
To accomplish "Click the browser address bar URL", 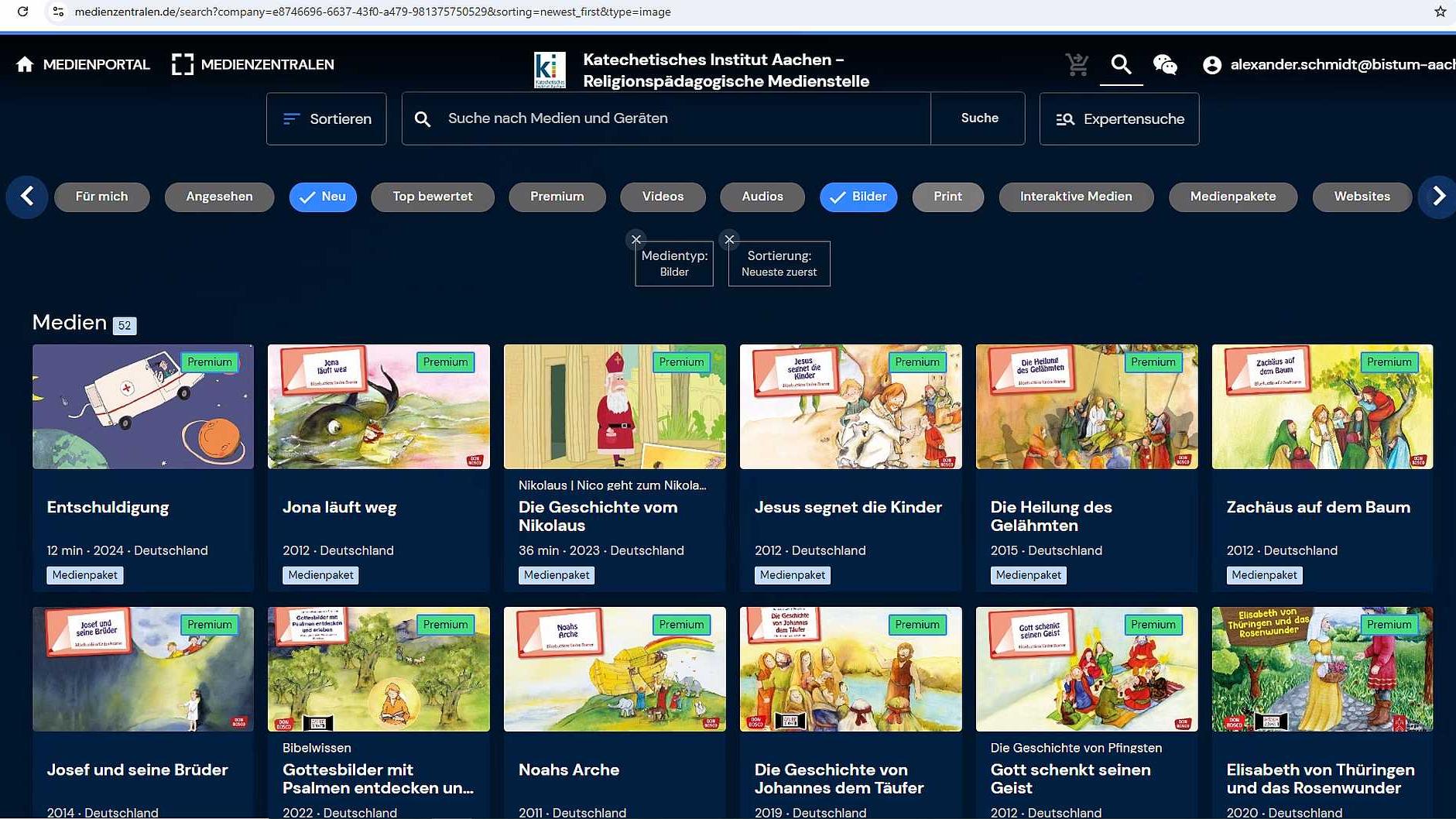I will (x=372, y=12).
